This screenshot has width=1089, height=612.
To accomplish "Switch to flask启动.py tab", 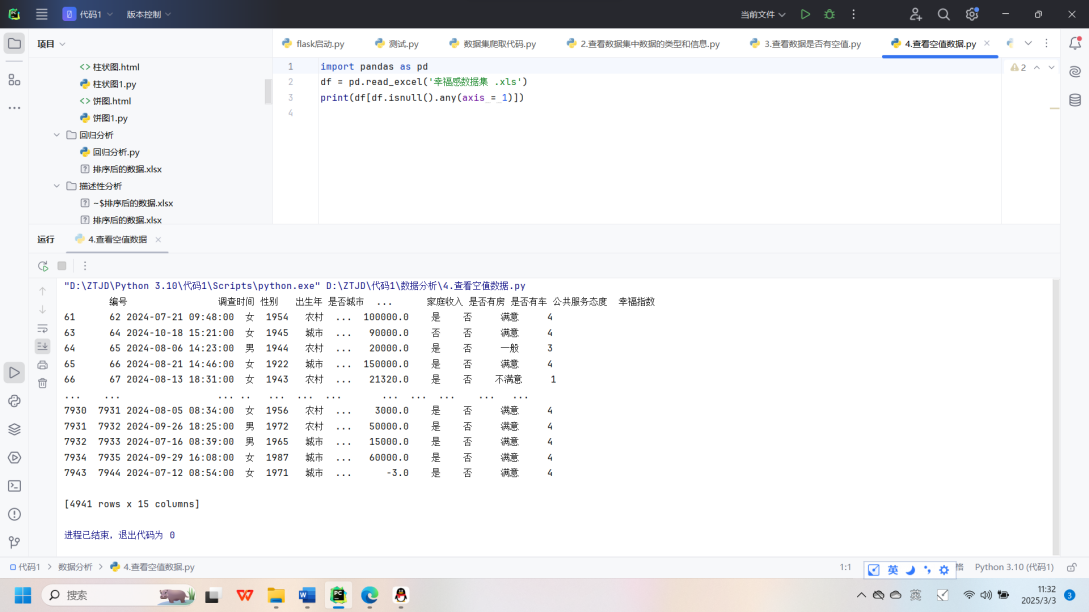I will (313, 44).
